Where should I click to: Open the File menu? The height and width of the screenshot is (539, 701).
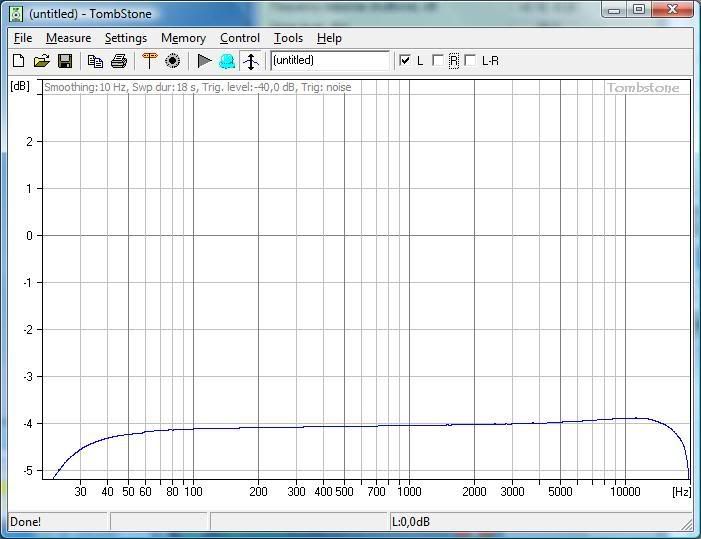[x=23, y=38]
